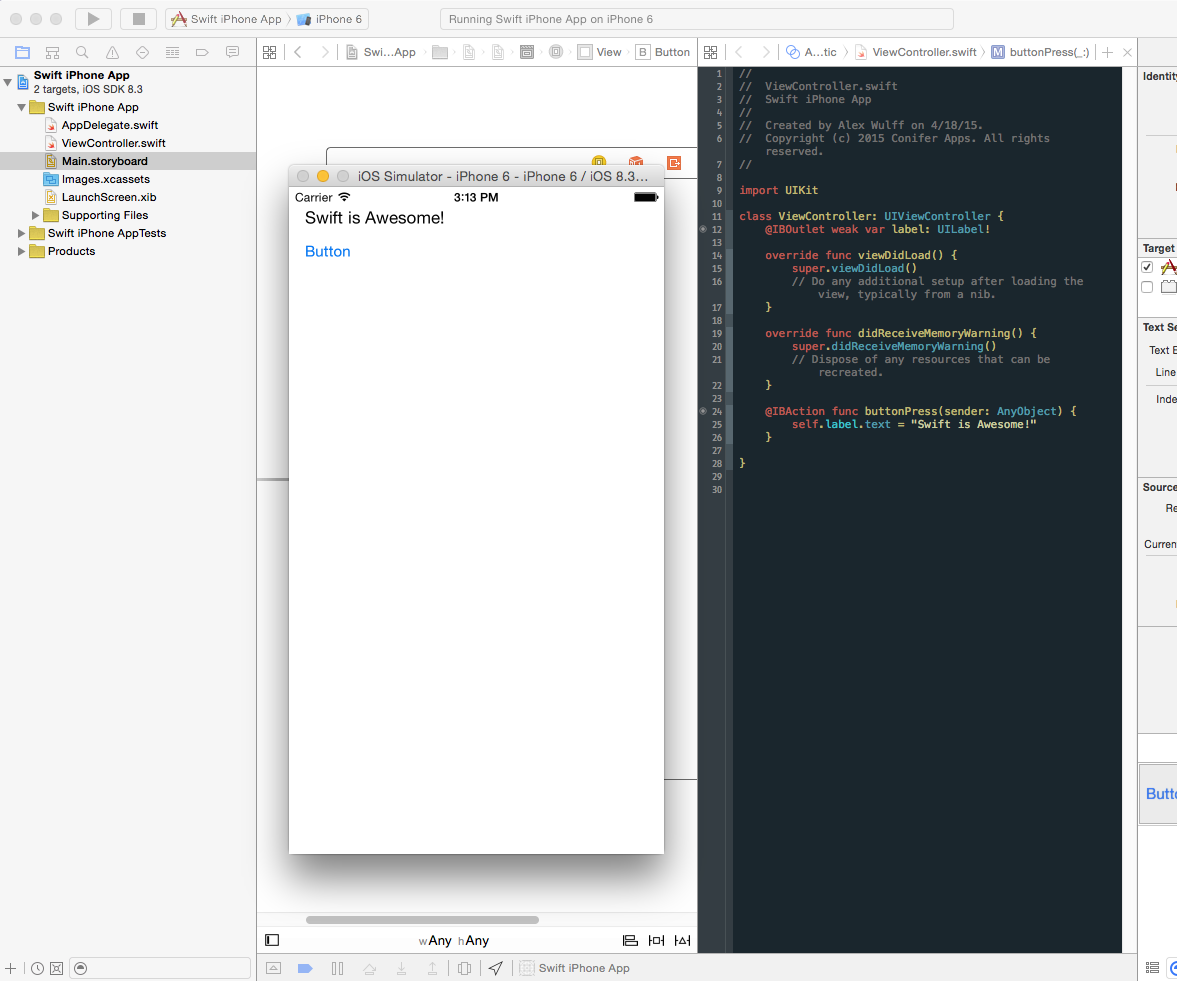The height and width of the screenshot is (981, 1177).
Task: Click Swift iPhone App process in debug bar
Action: coord(576,968)
